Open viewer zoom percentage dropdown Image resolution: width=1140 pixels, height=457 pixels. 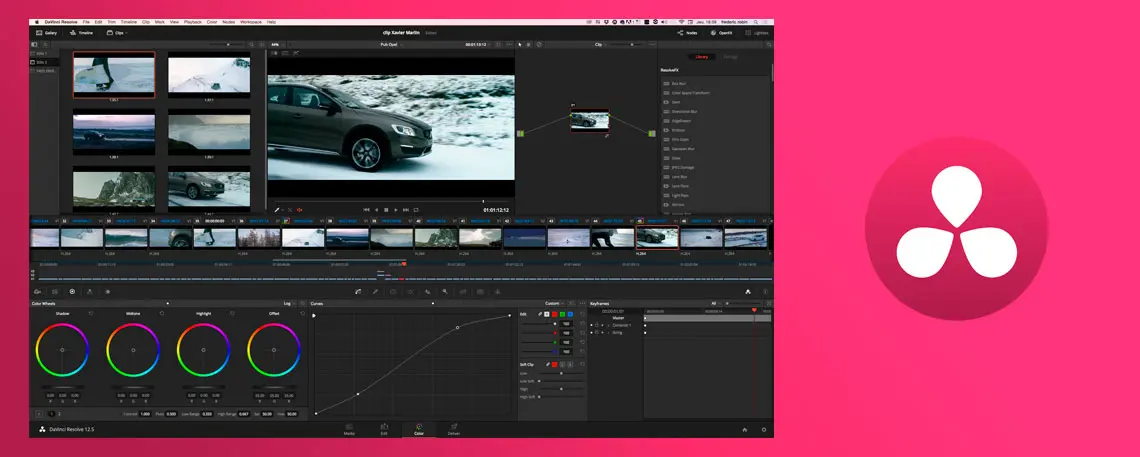(276, 44)
